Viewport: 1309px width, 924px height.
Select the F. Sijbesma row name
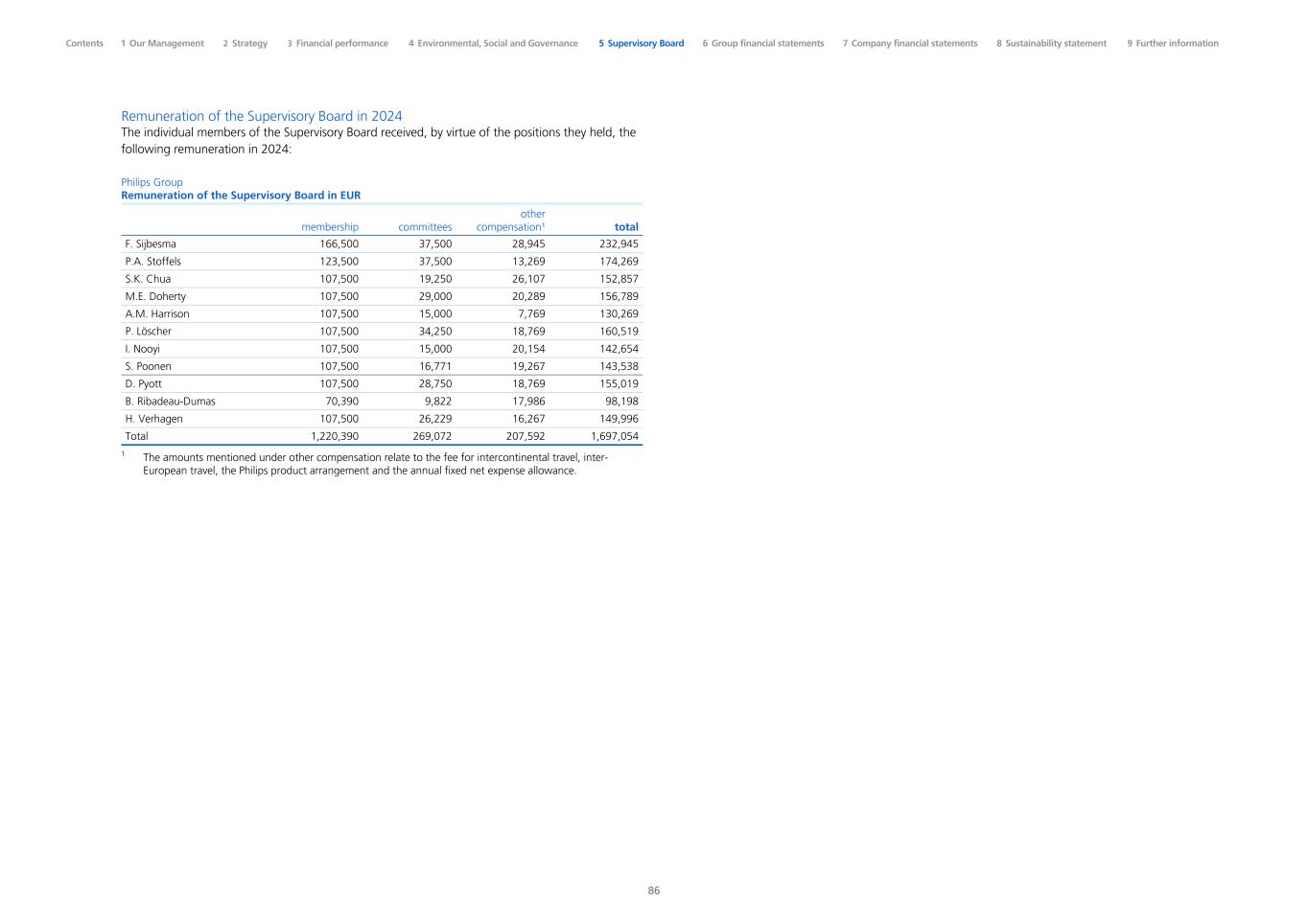coord(151,244)
